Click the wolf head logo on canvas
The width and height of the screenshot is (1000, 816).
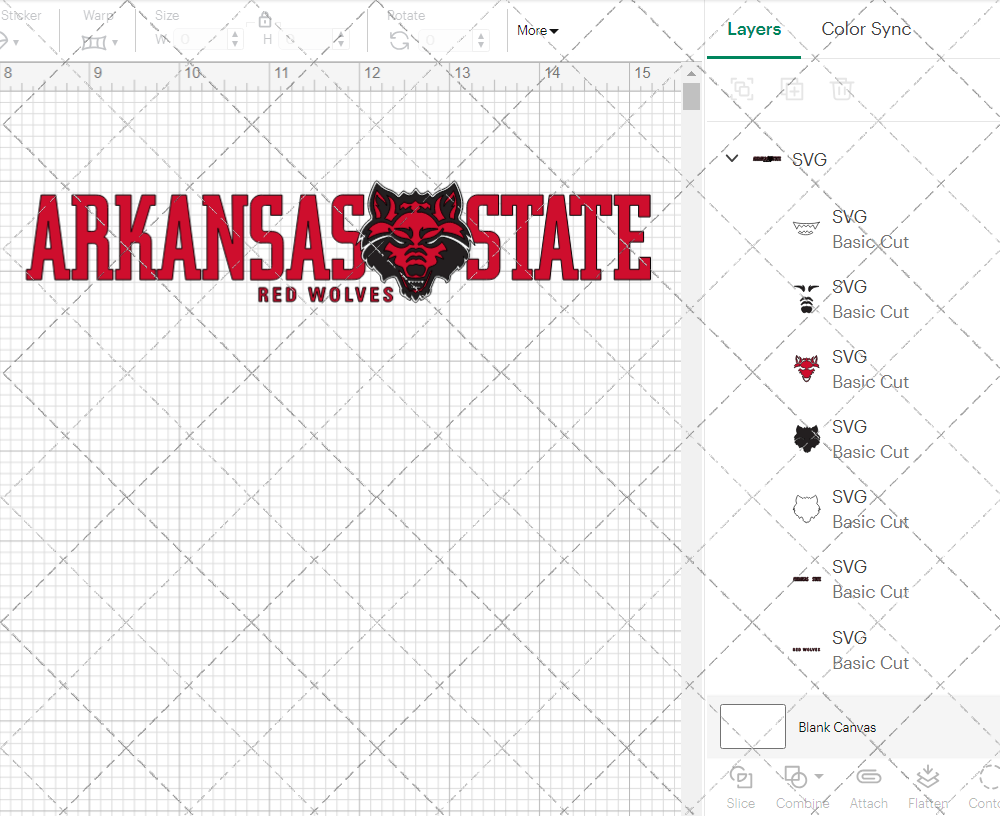click(416, 240)
